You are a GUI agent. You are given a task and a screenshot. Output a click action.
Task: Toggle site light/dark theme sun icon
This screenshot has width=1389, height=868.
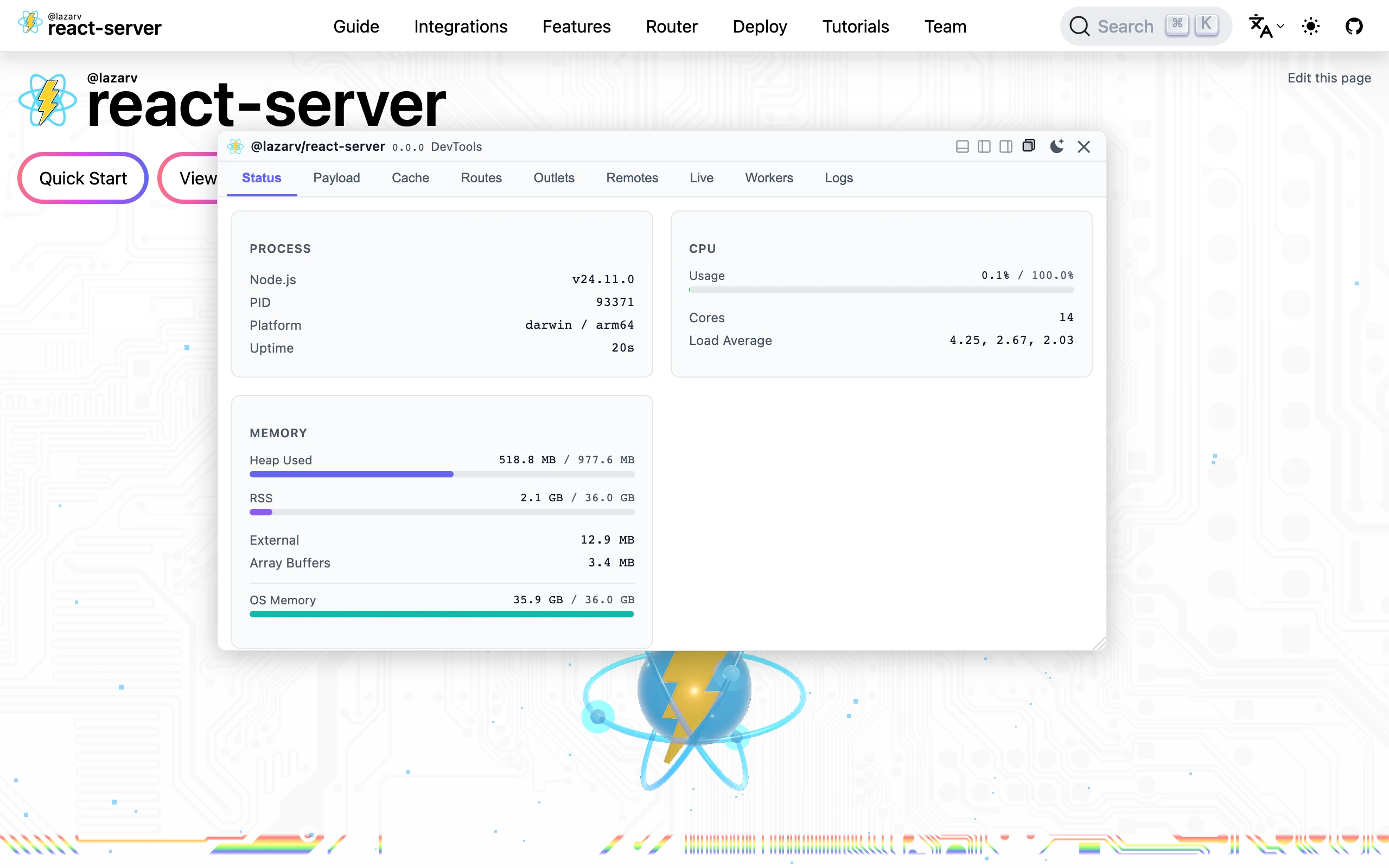pyautogui.click(x=1311, y=27)
